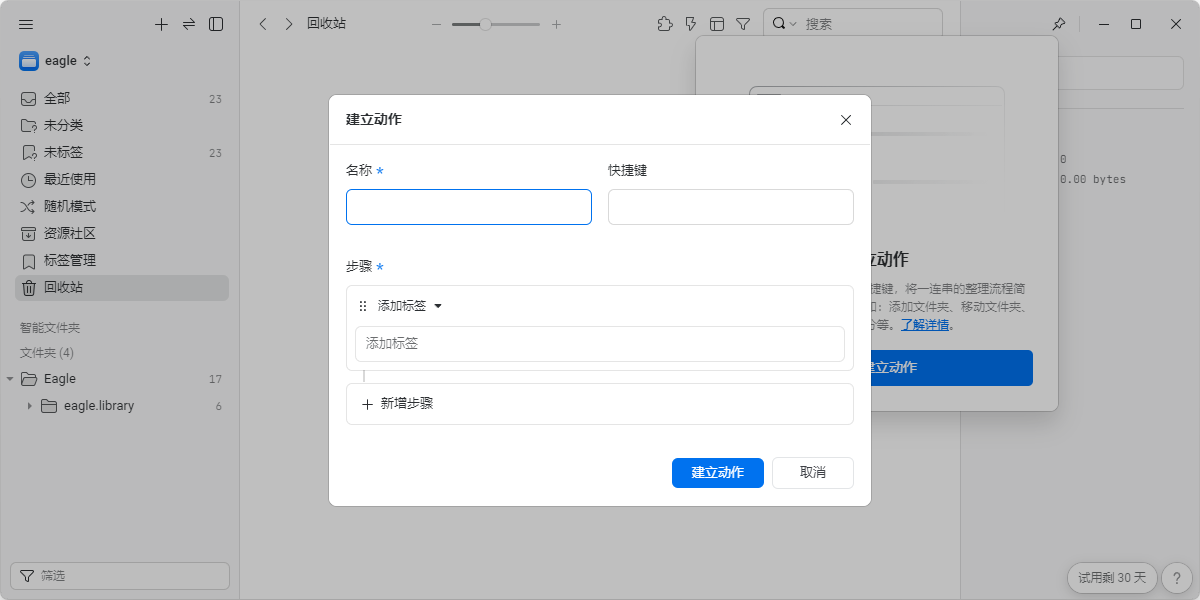Click the pin window icon

pyautogui.click(x=1059, y=24)
